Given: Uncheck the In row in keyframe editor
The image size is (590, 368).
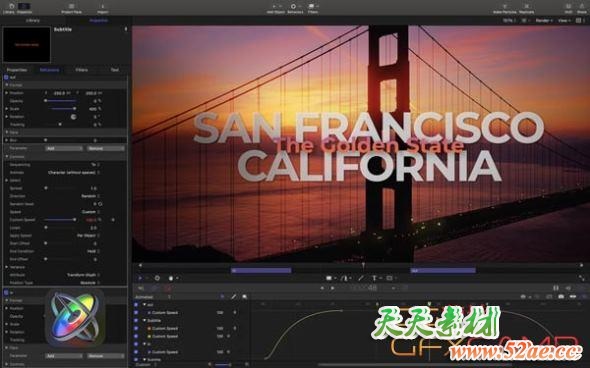Looking at the screenshot, I should click(x=136, y=344).
